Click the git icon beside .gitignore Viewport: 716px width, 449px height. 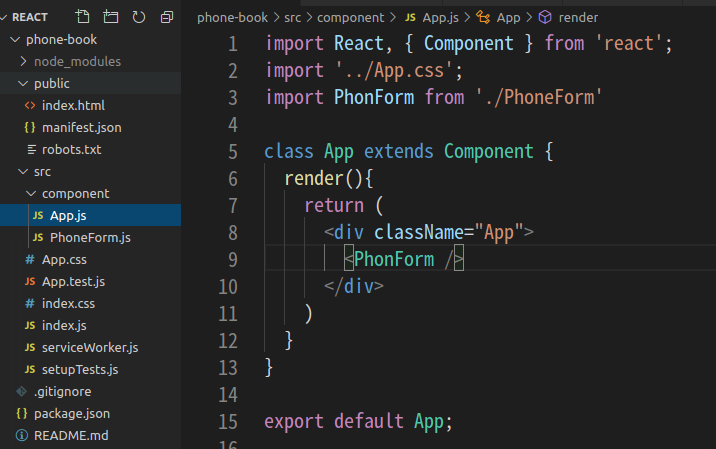[21, 391]
